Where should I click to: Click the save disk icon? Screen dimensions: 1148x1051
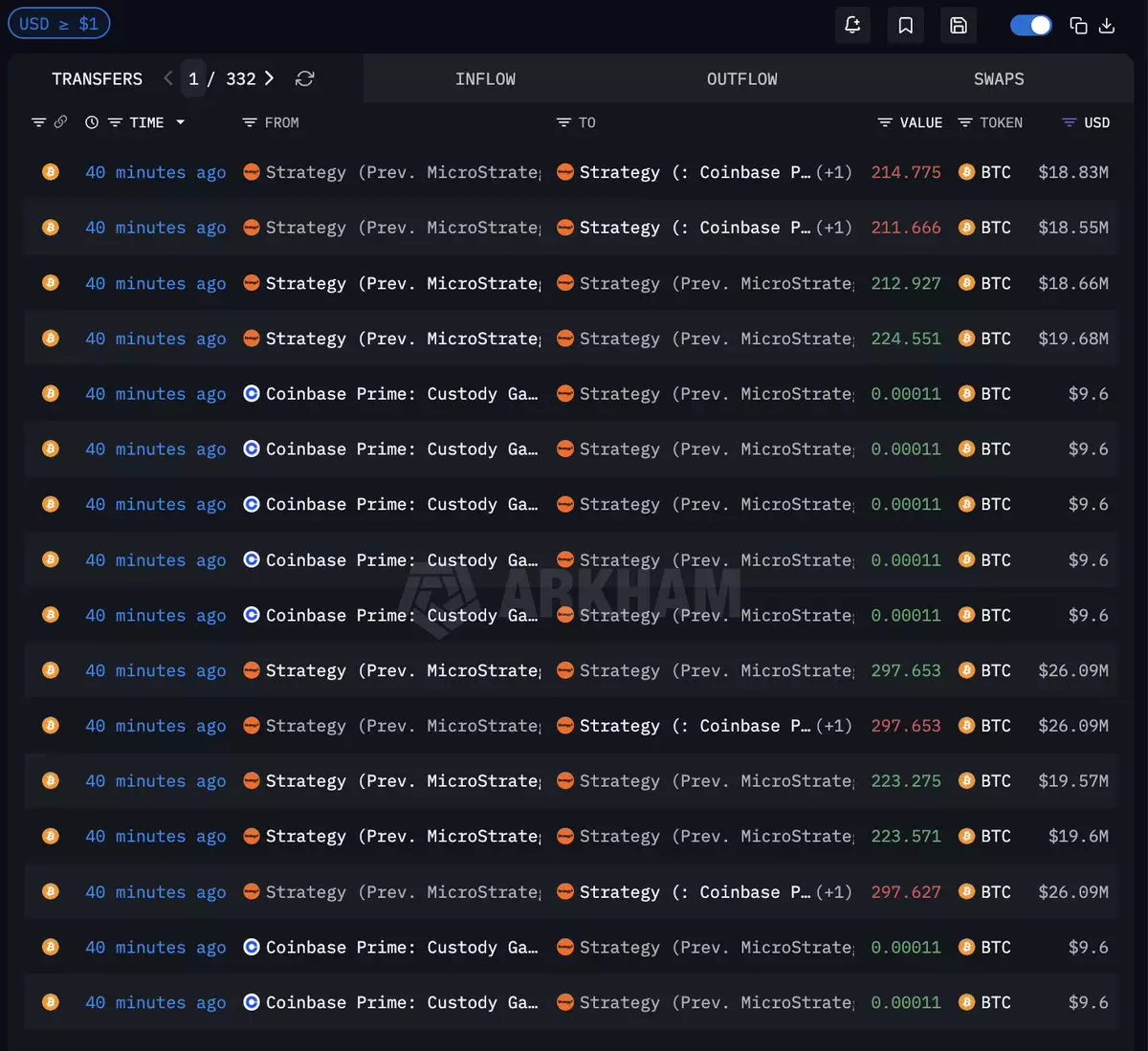click(958, 26)
